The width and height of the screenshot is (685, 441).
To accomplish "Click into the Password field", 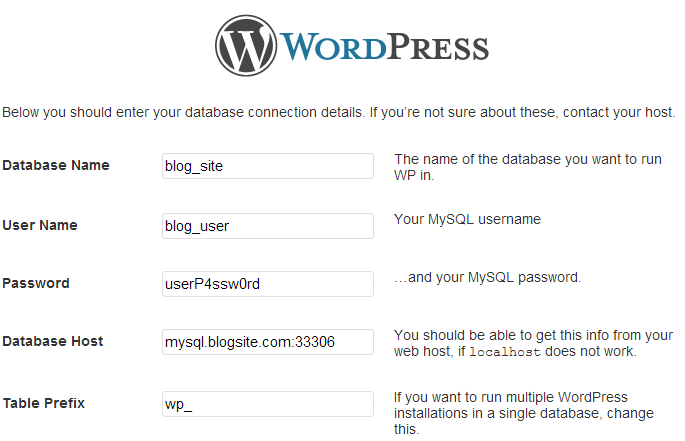I will coord(268,284).
